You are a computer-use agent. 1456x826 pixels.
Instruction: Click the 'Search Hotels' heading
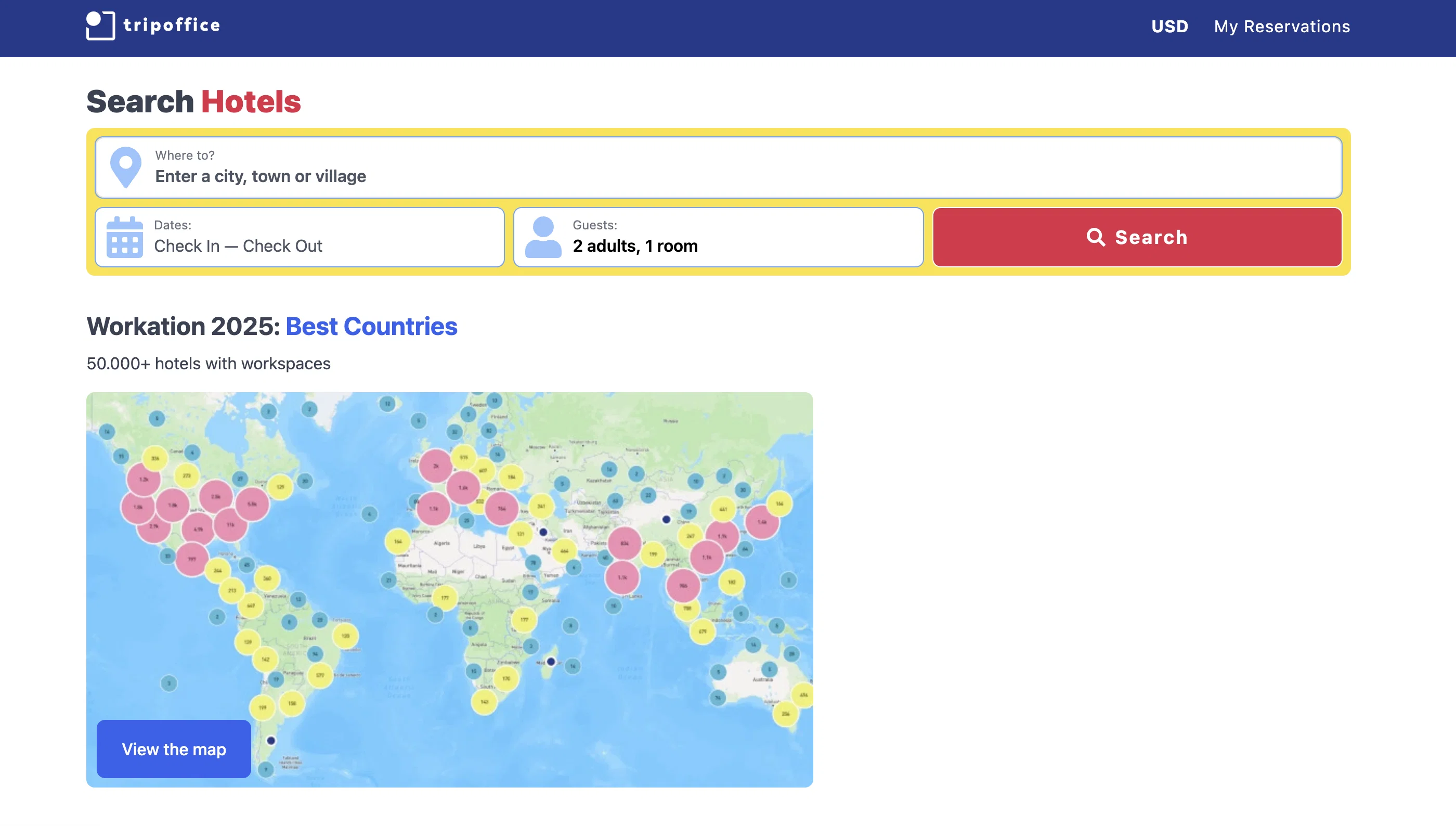click(193, 101)
